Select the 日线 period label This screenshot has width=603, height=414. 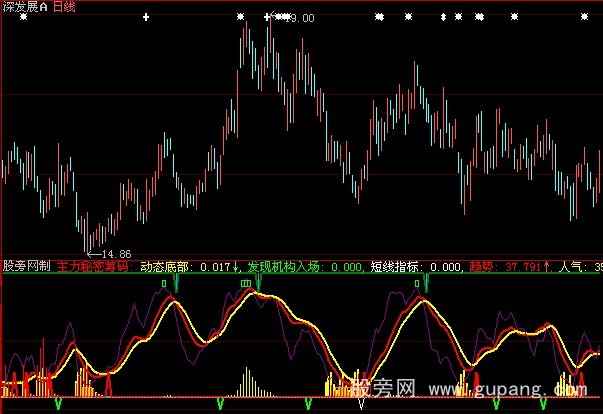[x=64, y=7]
